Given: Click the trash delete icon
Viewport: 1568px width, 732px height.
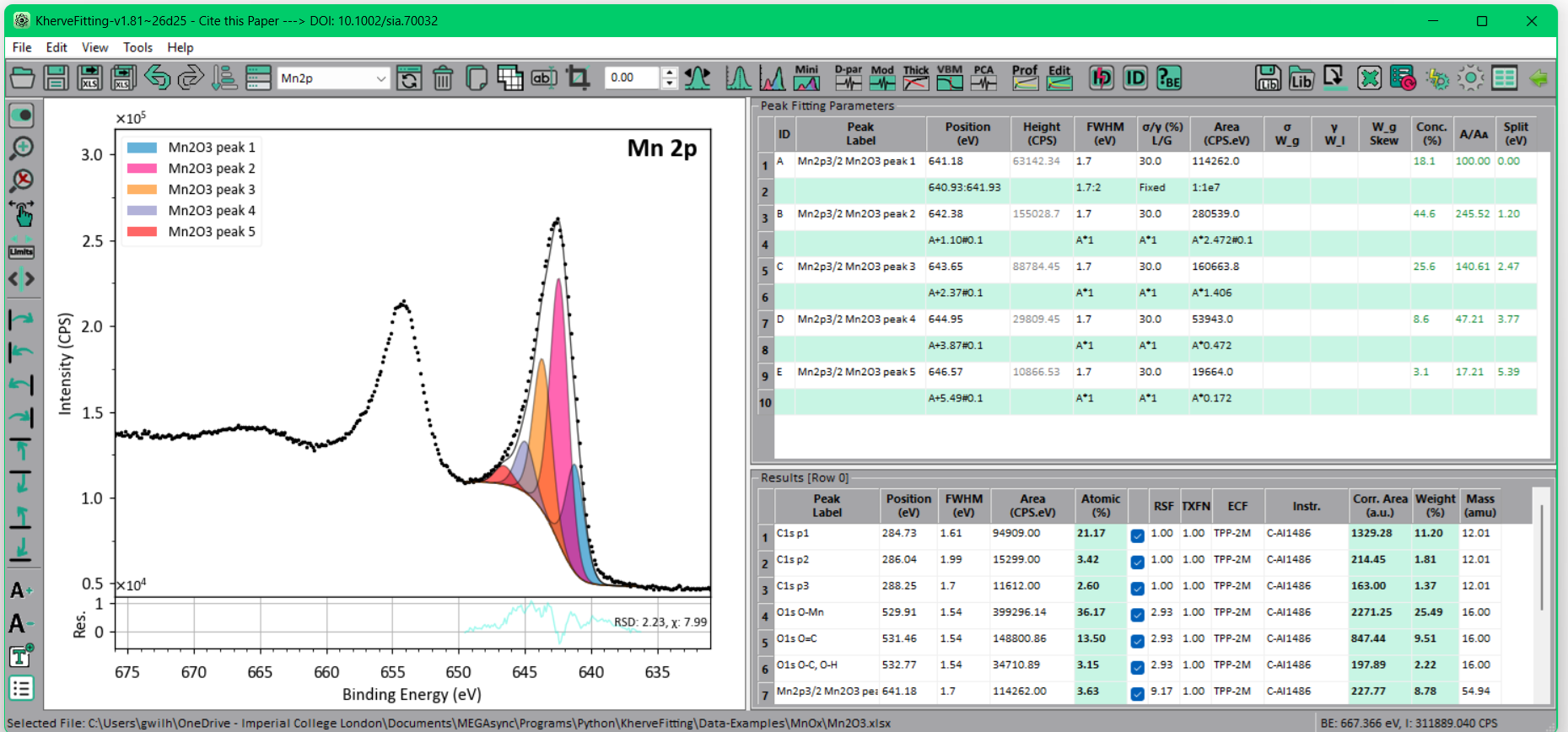Looking at the screenshot, I should 443,78.
